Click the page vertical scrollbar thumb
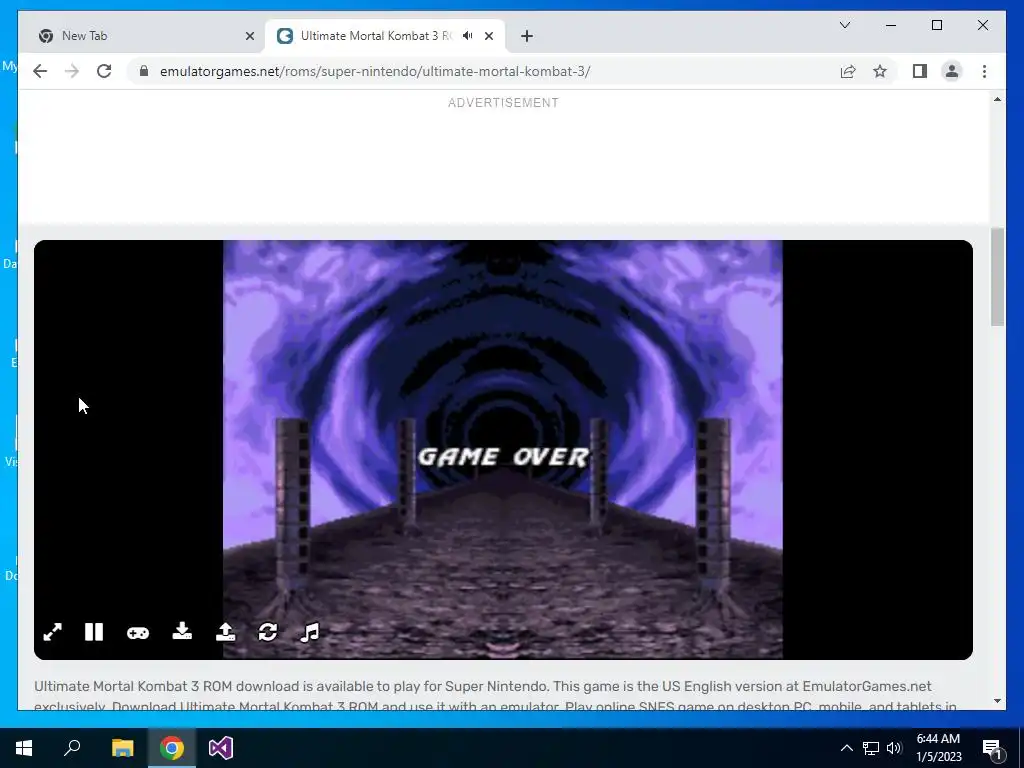 [x=997, y=276]
